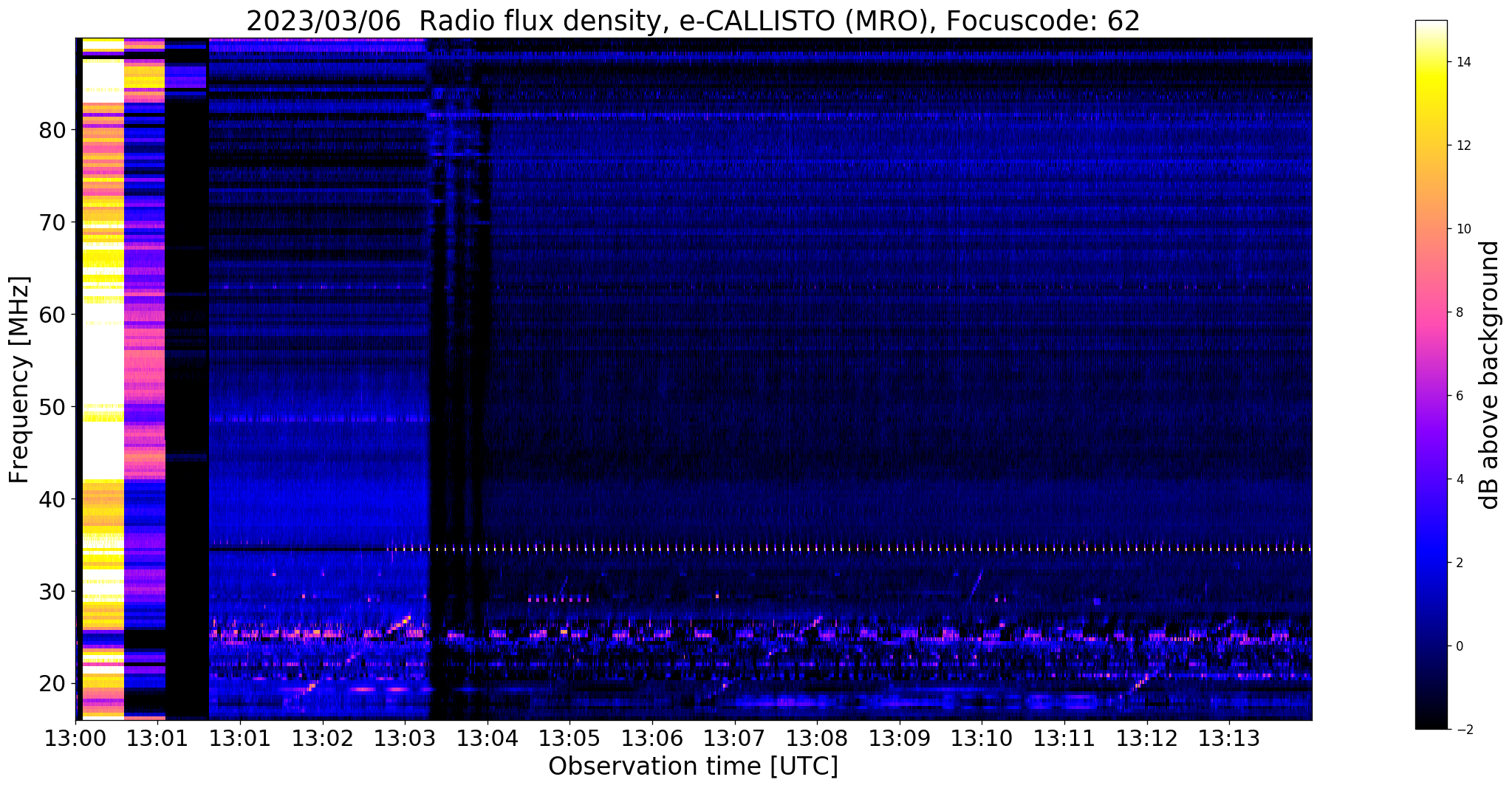Click the colorbar tick label 6

(x=1458, y=396)
